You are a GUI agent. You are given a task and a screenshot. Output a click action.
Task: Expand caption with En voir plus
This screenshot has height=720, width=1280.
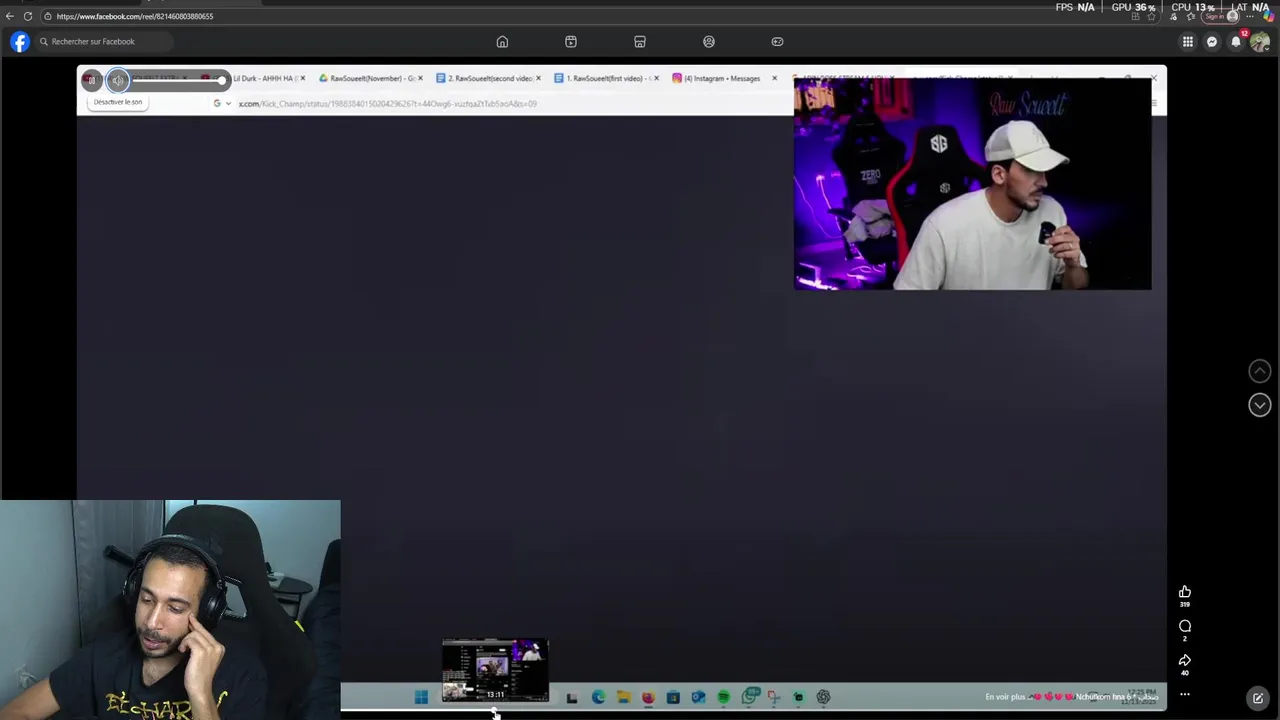click(x=1005, y=697)
